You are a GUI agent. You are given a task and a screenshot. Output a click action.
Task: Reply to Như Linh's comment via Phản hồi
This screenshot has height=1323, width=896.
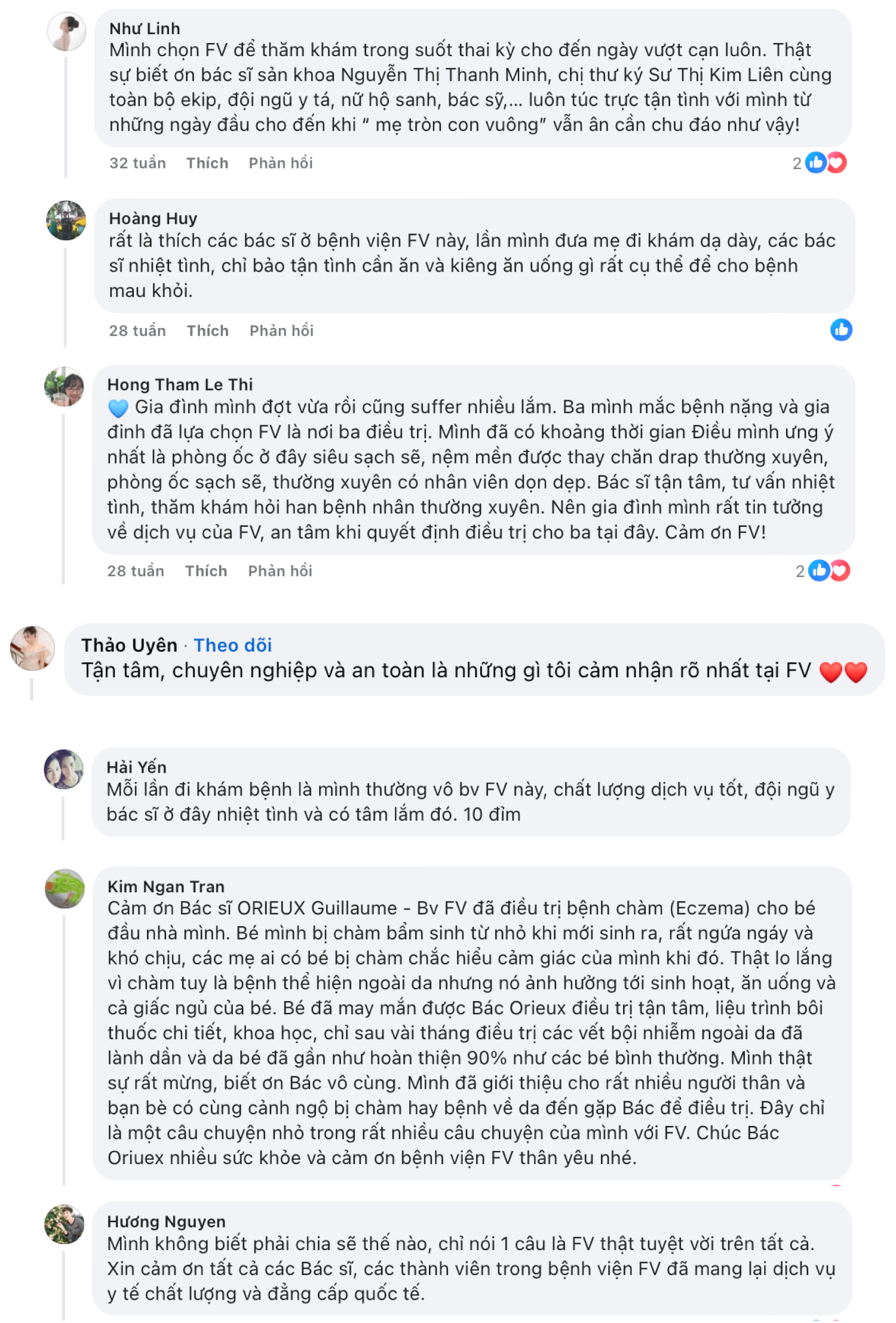(x=281, y=163)
